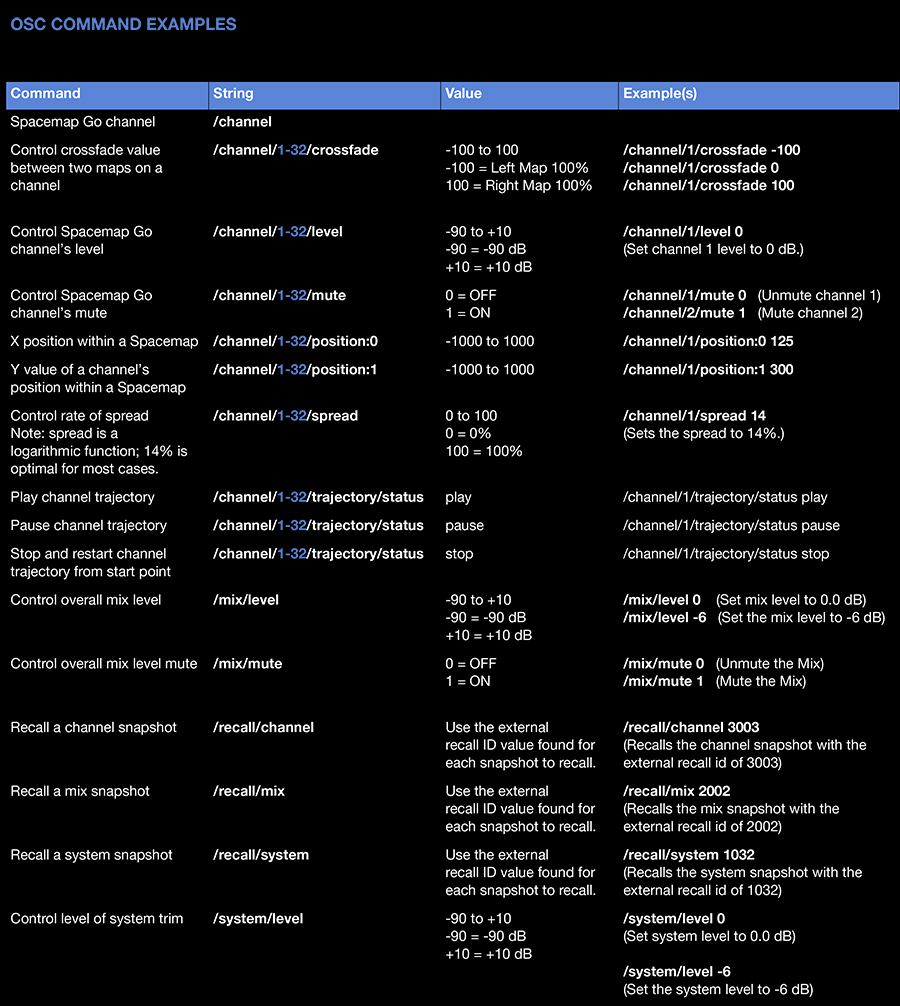
Task: Click the /mix/mute string
Action: 248,663
